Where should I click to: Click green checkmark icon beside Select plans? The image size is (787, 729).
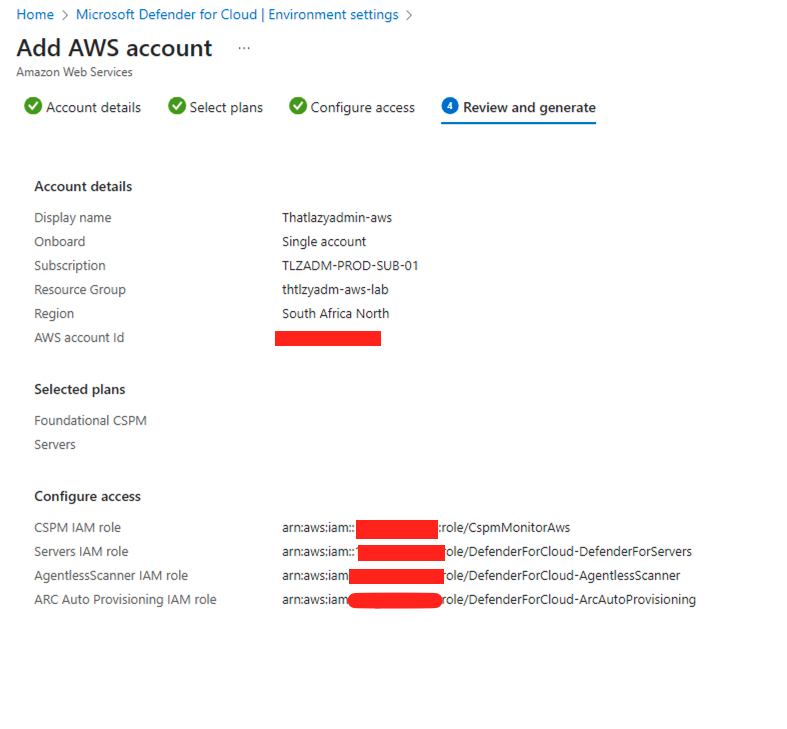click(x=177, y=106)
